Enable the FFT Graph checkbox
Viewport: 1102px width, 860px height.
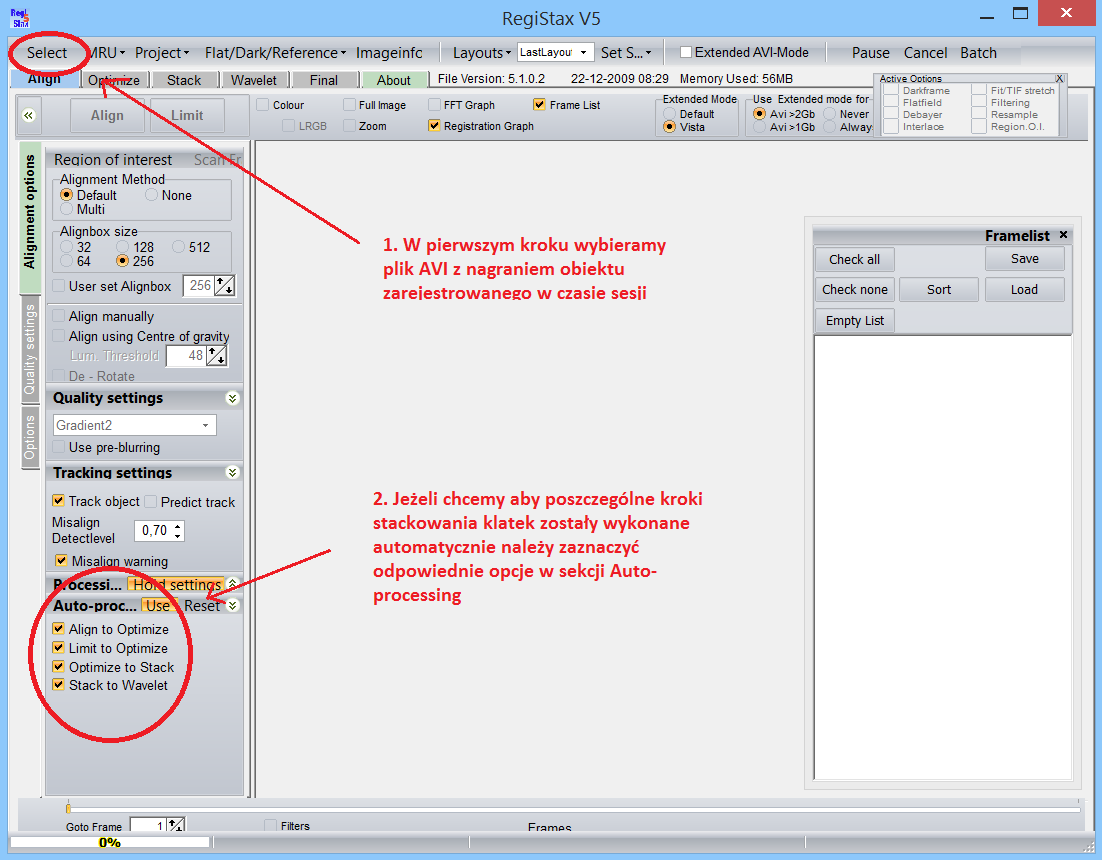point(434,105)
